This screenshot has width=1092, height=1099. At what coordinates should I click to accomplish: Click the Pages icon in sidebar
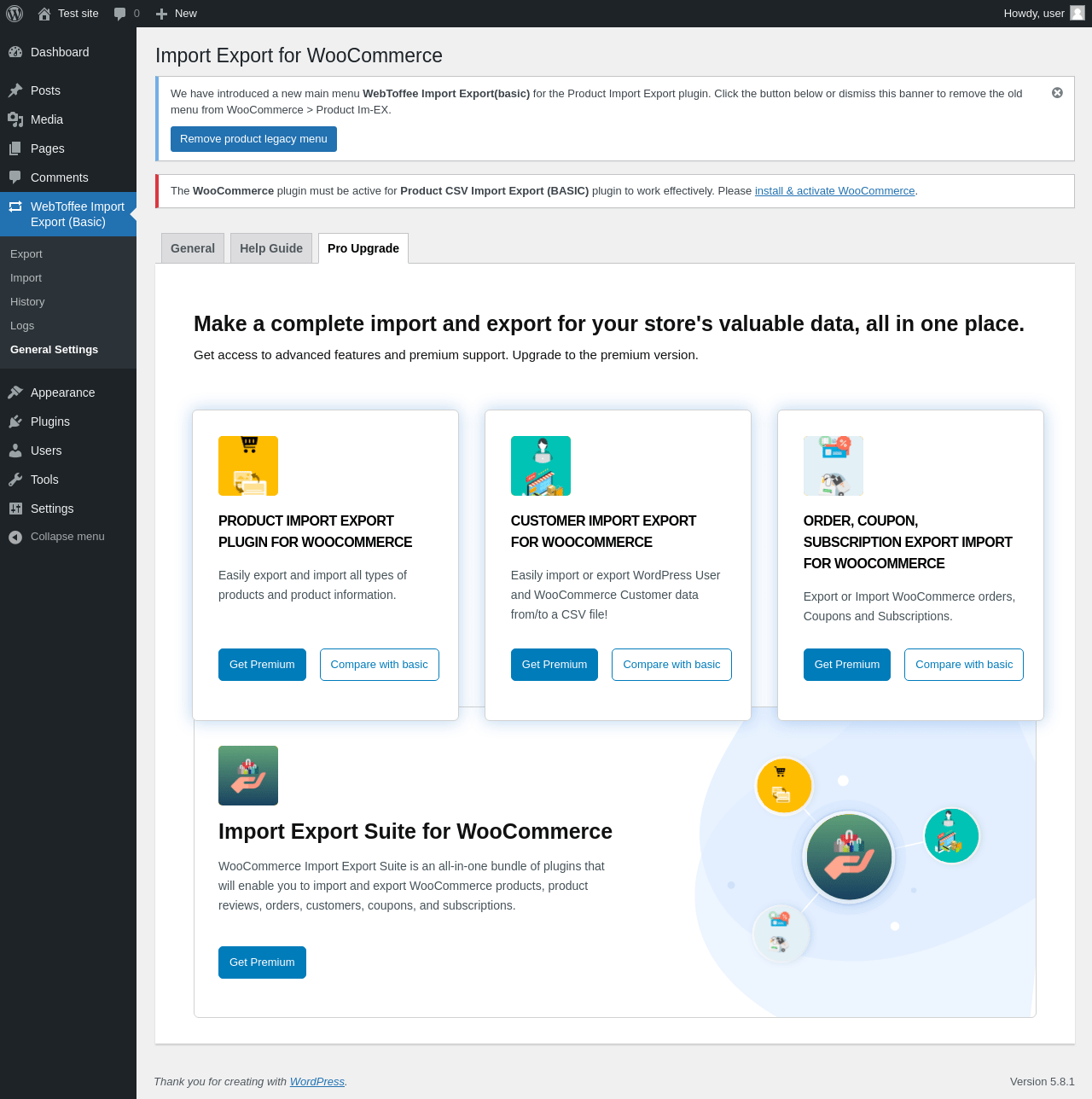point(15,148)
